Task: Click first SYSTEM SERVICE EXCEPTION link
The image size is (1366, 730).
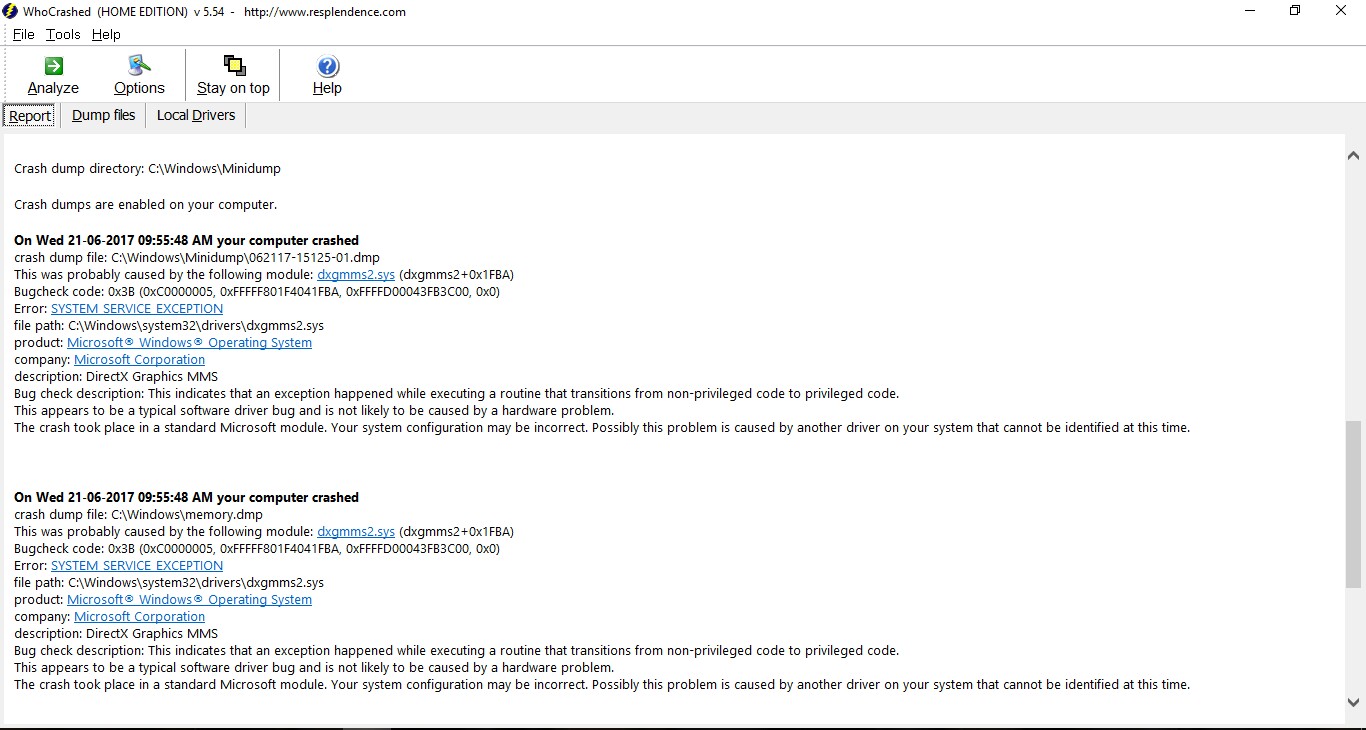Action: coord(137,309)
